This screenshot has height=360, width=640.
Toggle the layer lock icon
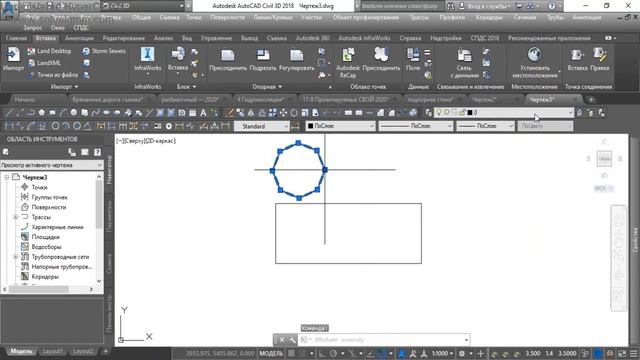click(462, 112)
